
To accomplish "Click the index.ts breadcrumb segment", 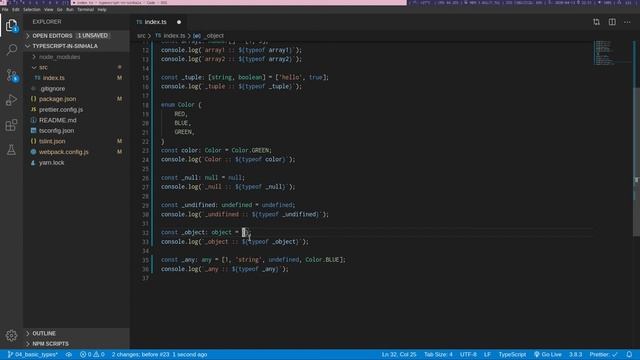I will 171,36.
